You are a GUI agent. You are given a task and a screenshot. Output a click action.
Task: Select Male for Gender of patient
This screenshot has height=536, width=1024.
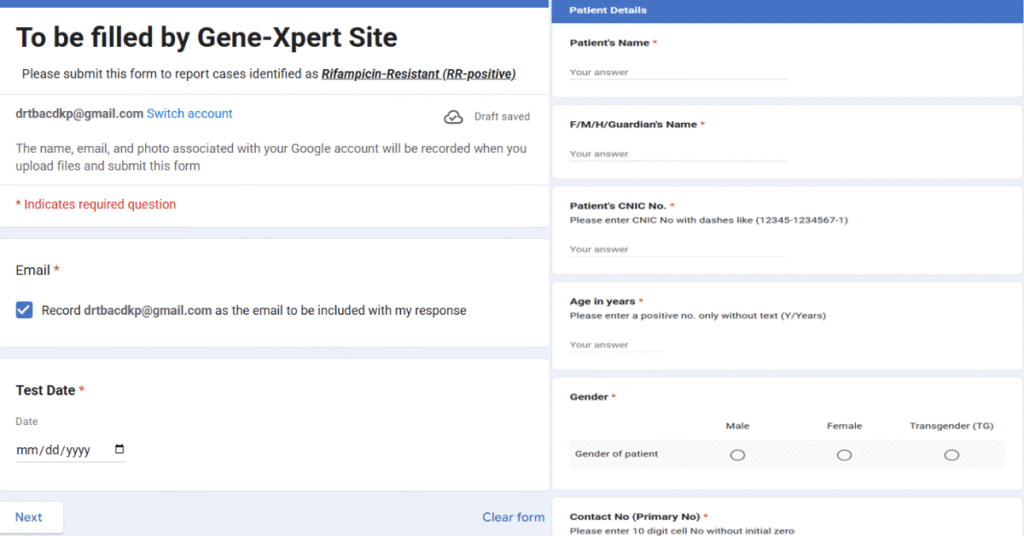pos(737,455)
